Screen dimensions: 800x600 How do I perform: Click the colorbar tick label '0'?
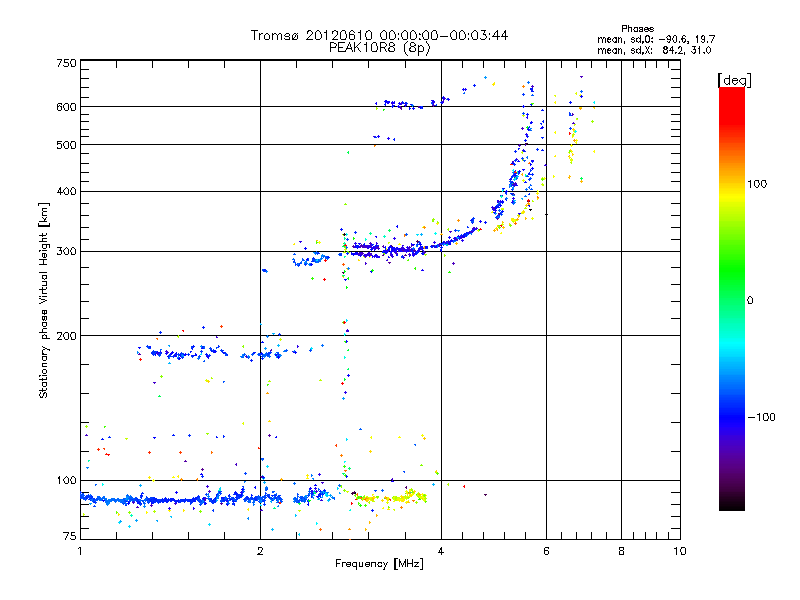[x=750, y=300]
